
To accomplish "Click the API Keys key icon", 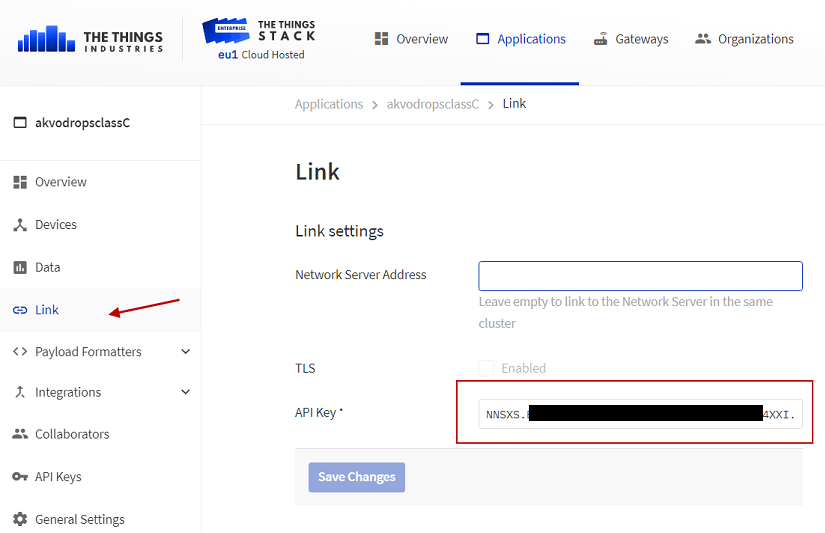I will [20, 477].
